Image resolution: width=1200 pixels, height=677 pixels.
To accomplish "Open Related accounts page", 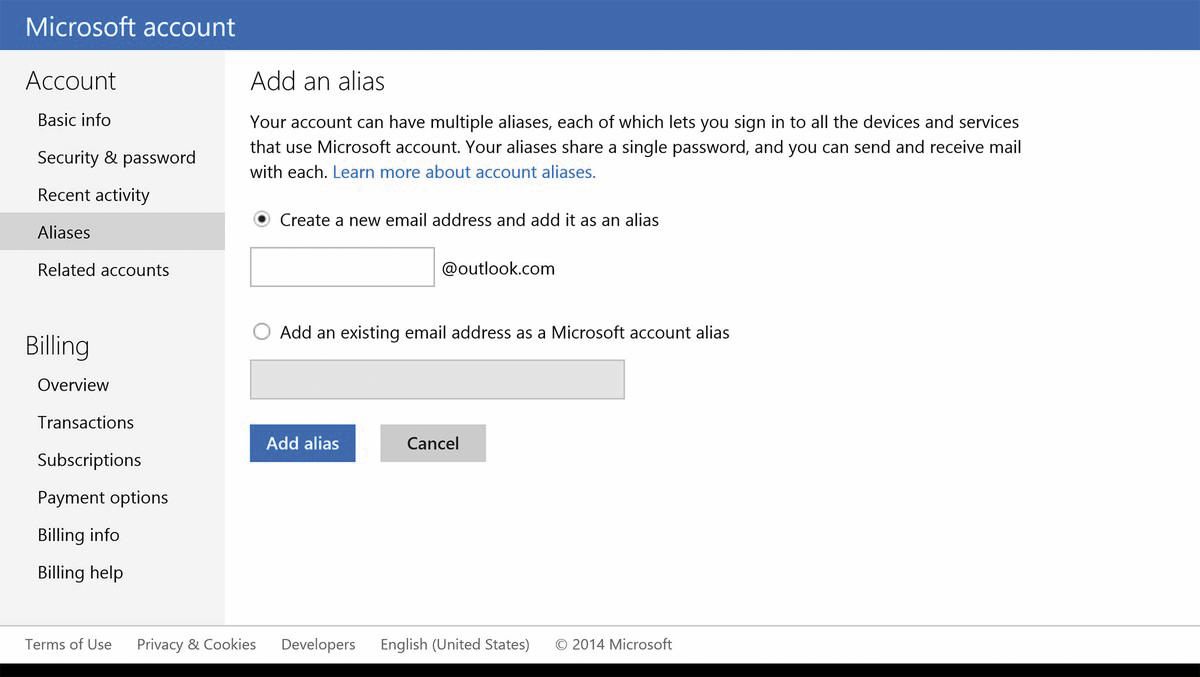I will tap(103, 270).
